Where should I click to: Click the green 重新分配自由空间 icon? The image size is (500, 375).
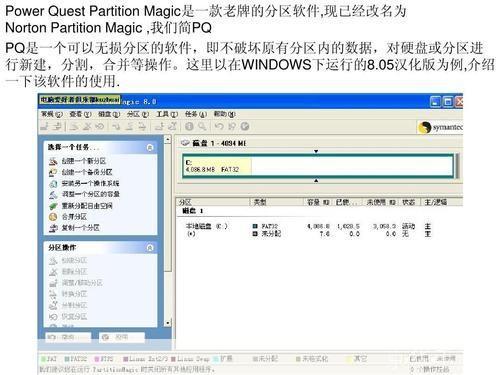tap(53, 206)
